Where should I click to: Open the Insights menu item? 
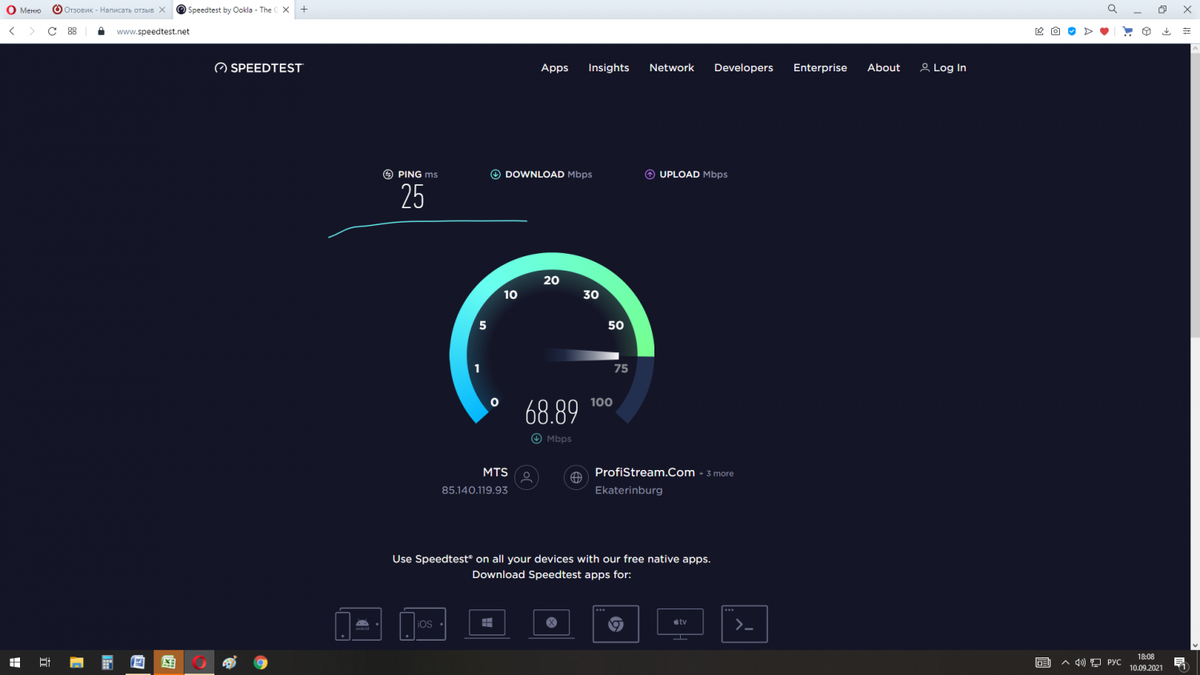[608, 68]
